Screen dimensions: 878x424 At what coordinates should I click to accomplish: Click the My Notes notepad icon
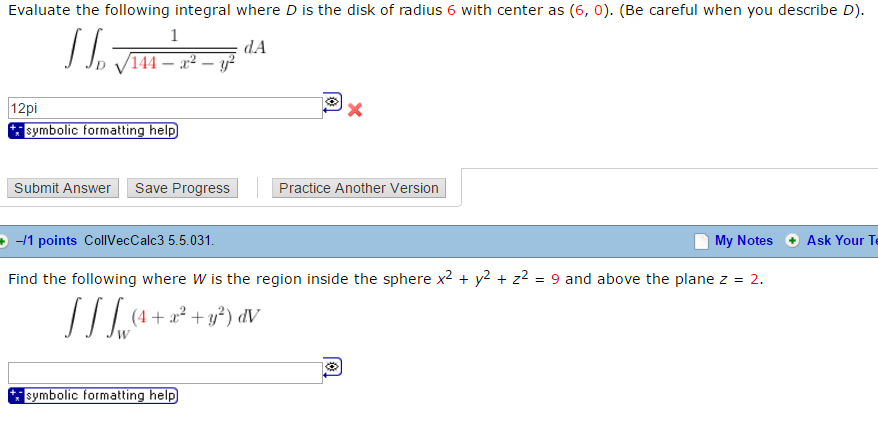pyautogui.click(x=702, y=240)
